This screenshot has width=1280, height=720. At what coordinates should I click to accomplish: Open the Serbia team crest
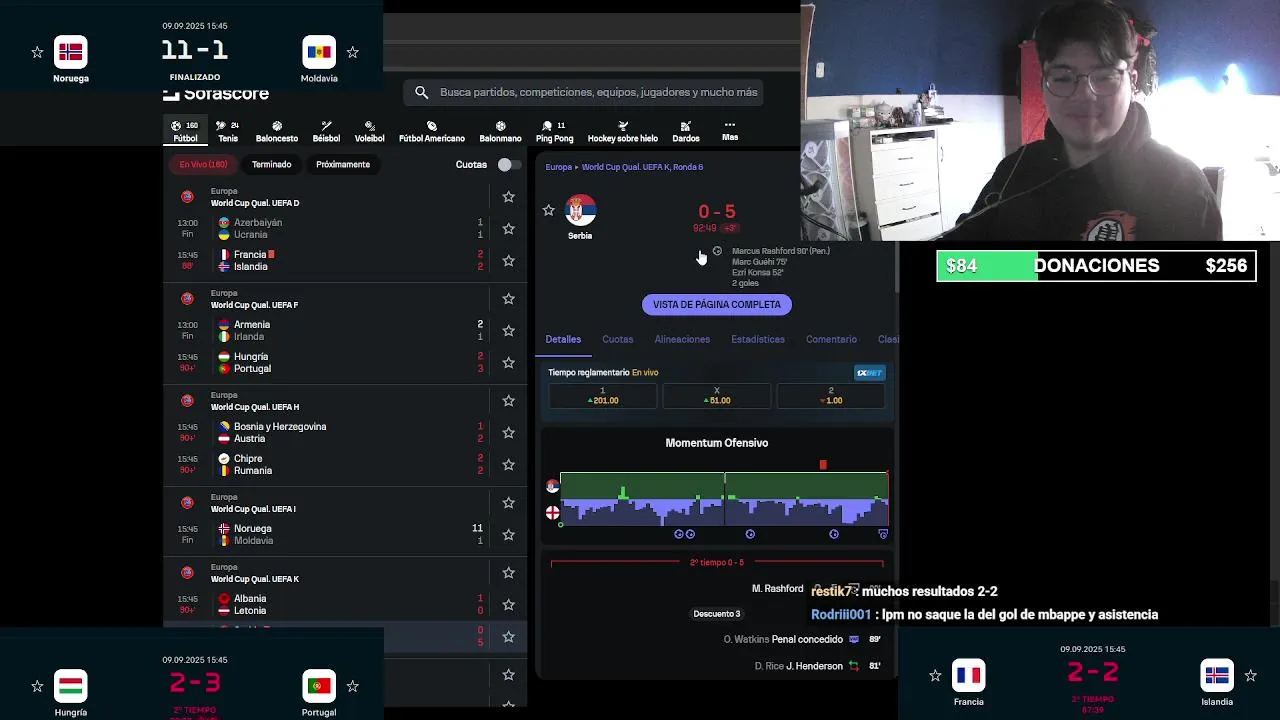pyautogui.click(x=580, y=211)
